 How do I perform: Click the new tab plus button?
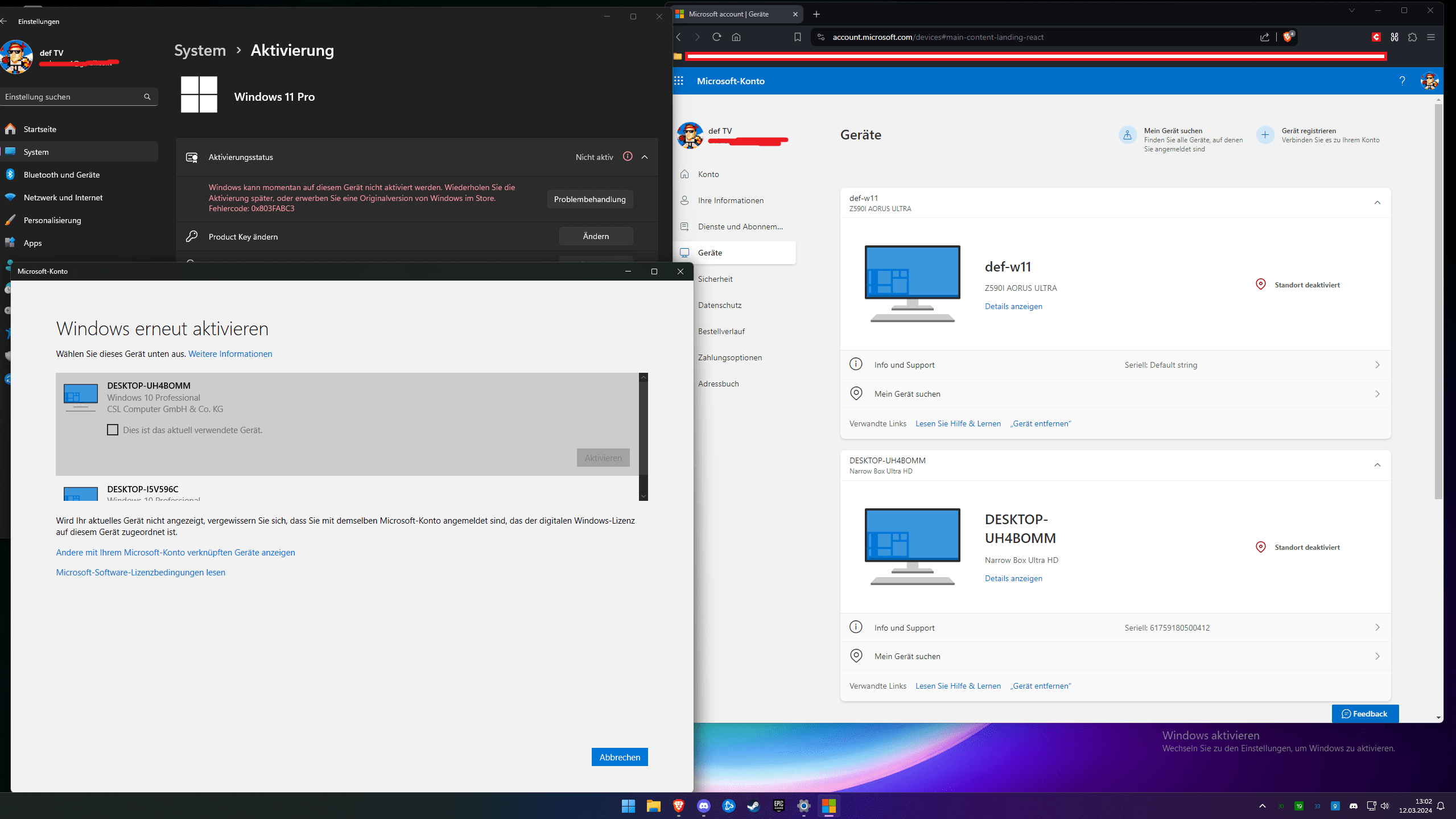click(816, 14)
